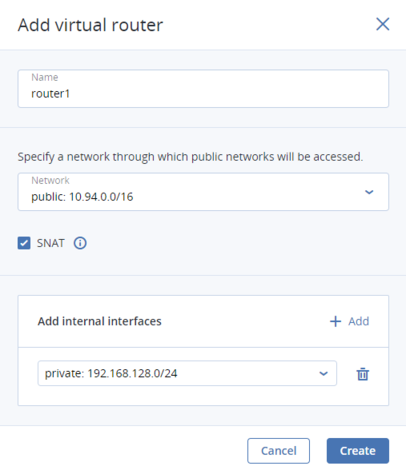This screenshot has height=474, width=406.
Task: Click the Name label inside the field
Action: [x=45, y=77]
